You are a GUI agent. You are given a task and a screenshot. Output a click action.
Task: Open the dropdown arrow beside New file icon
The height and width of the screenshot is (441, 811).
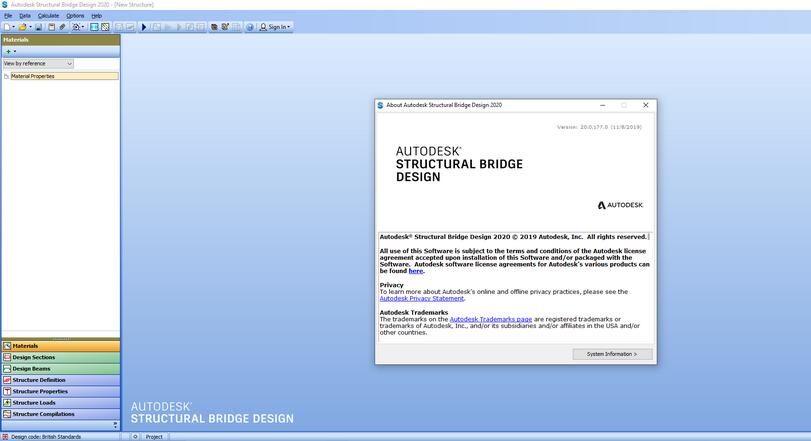pos(13,27)
